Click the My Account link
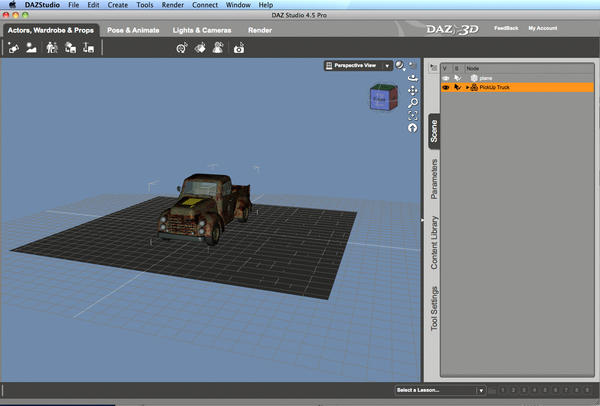 pyautogui.click(x=545, y=29)
